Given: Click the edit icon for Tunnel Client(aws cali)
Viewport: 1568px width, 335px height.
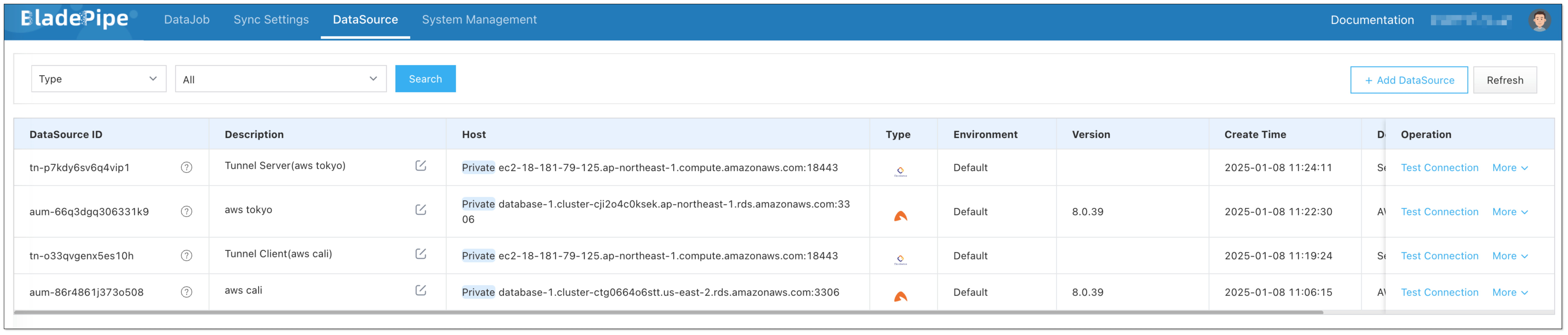Looking at the screenshot, I should 421,254.
